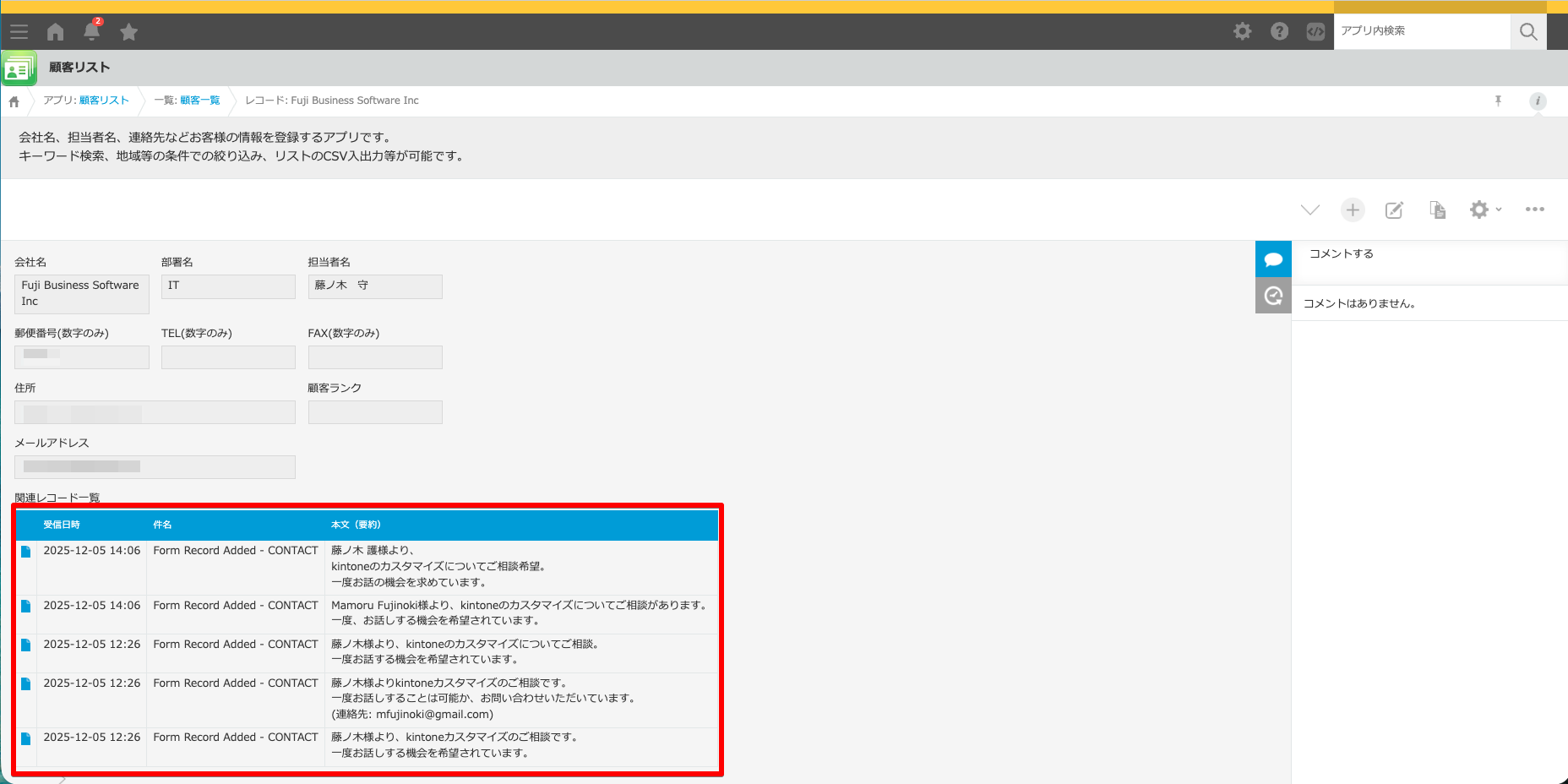Toggle the app description via the info icon
Screen dimensions: 1568x784
click(1538, 101)
